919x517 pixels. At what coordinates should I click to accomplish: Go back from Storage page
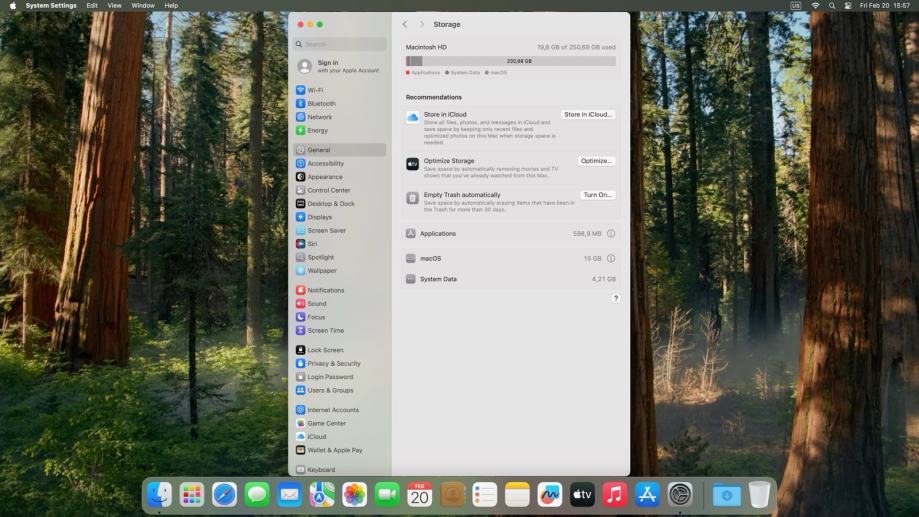[405, 25]
